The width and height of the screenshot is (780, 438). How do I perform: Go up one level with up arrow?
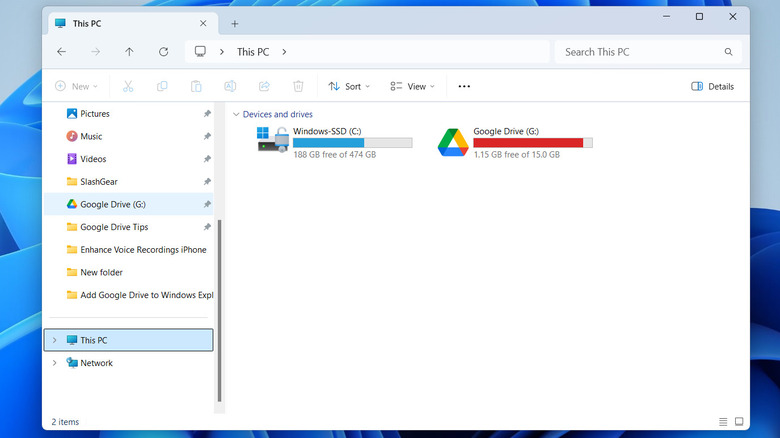click(129, 52)
